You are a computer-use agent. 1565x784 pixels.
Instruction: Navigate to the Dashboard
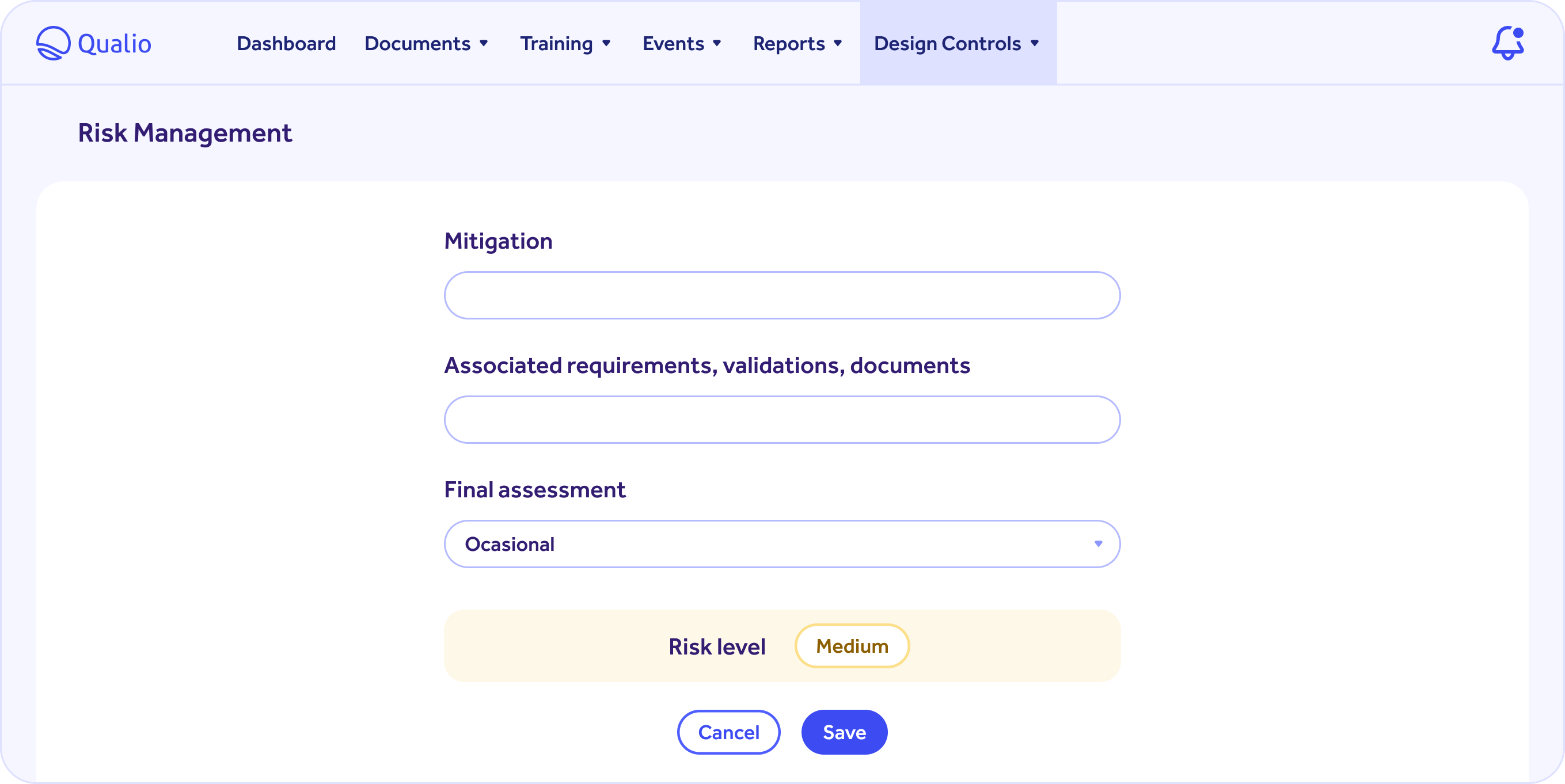click(x=286, y=43)
